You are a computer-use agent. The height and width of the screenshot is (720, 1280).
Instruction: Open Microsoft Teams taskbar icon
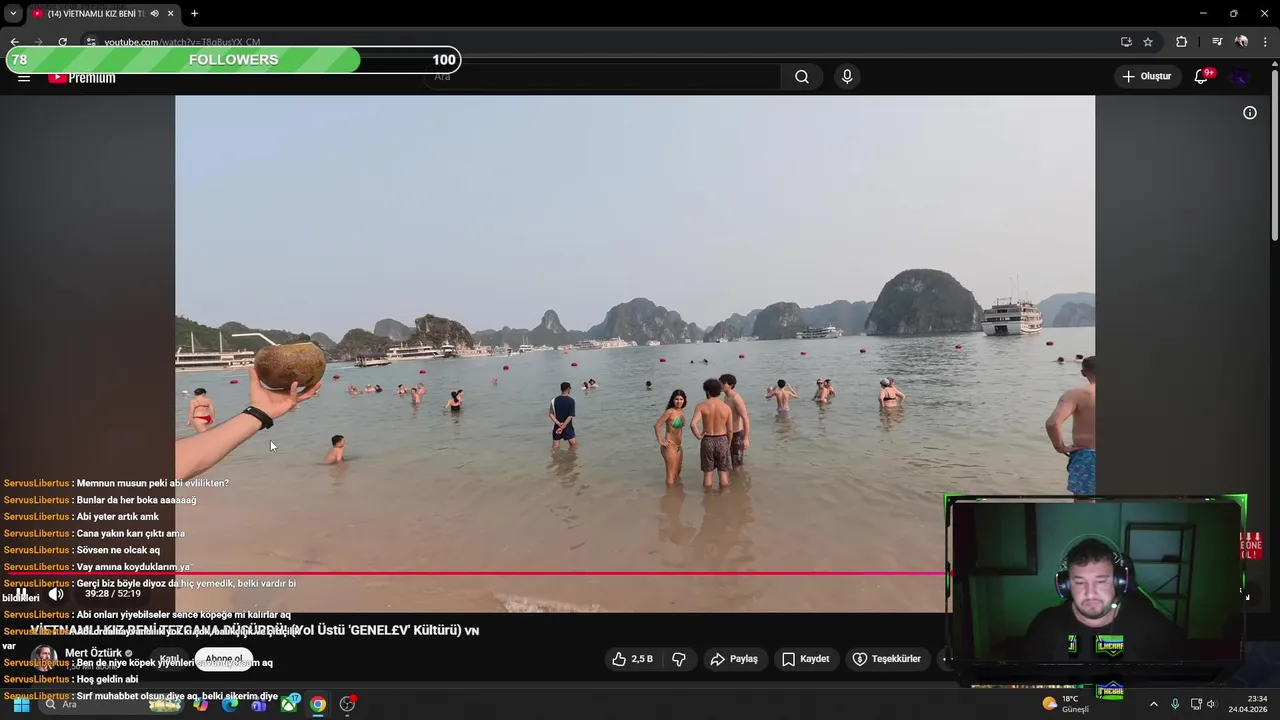coord(259,704)
